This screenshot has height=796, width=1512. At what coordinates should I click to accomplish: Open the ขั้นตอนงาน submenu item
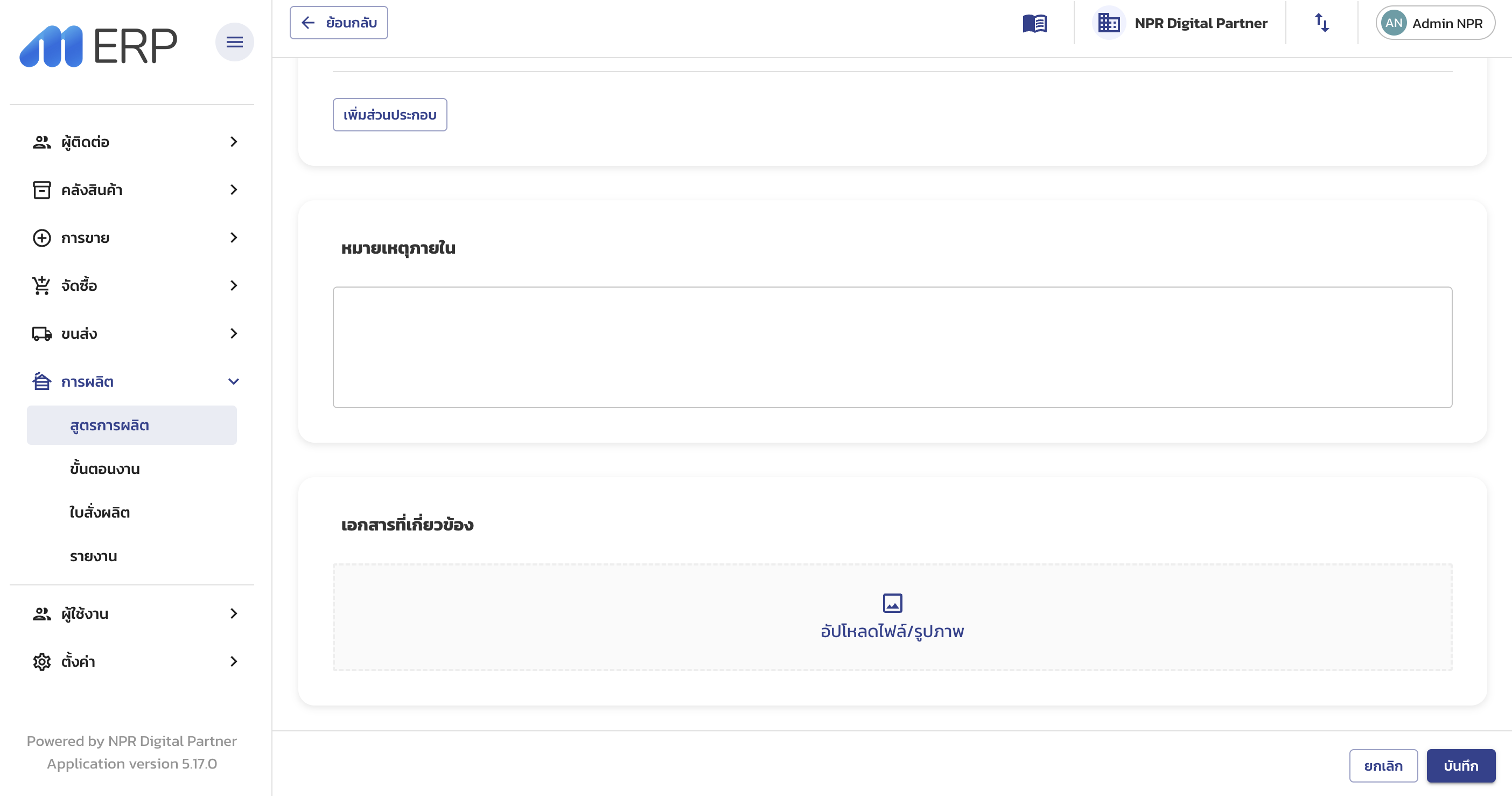(104, 469)
